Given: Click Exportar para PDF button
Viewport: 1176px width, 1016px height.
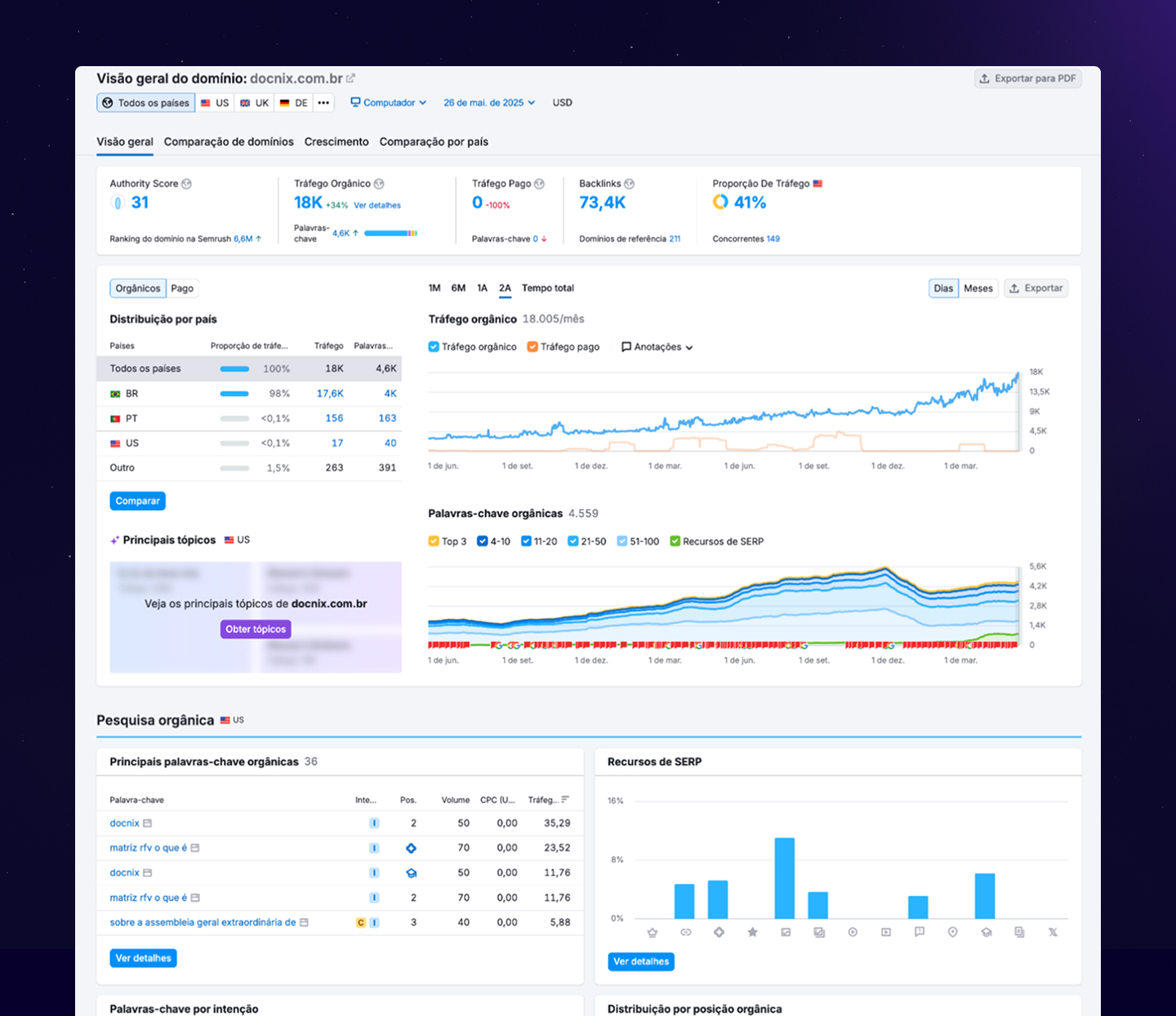Looking at the screenshot, I should pyautogui.click(x=1028, y=78).
